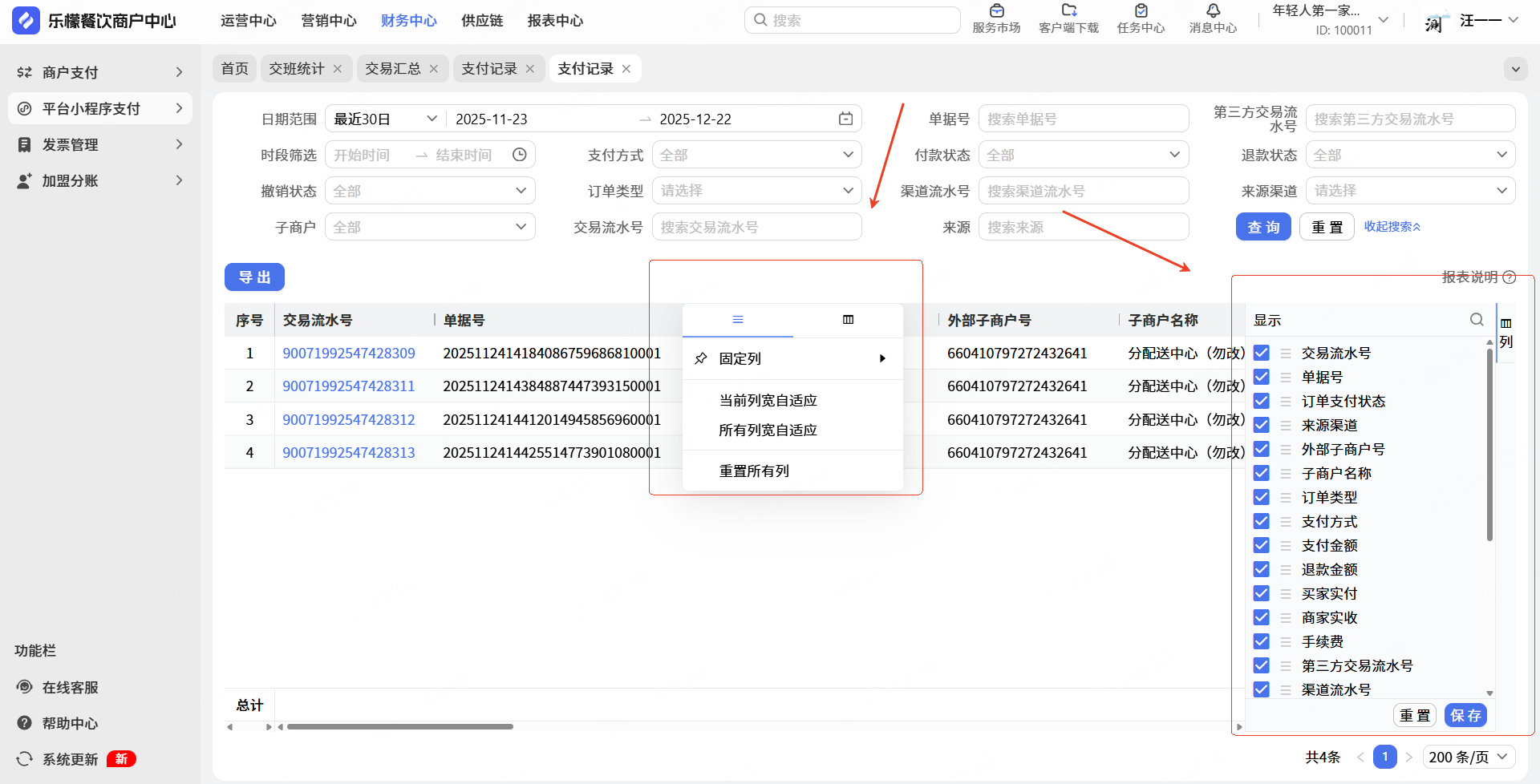Click the 列 column settings side tab

(x=1506, y=333)
